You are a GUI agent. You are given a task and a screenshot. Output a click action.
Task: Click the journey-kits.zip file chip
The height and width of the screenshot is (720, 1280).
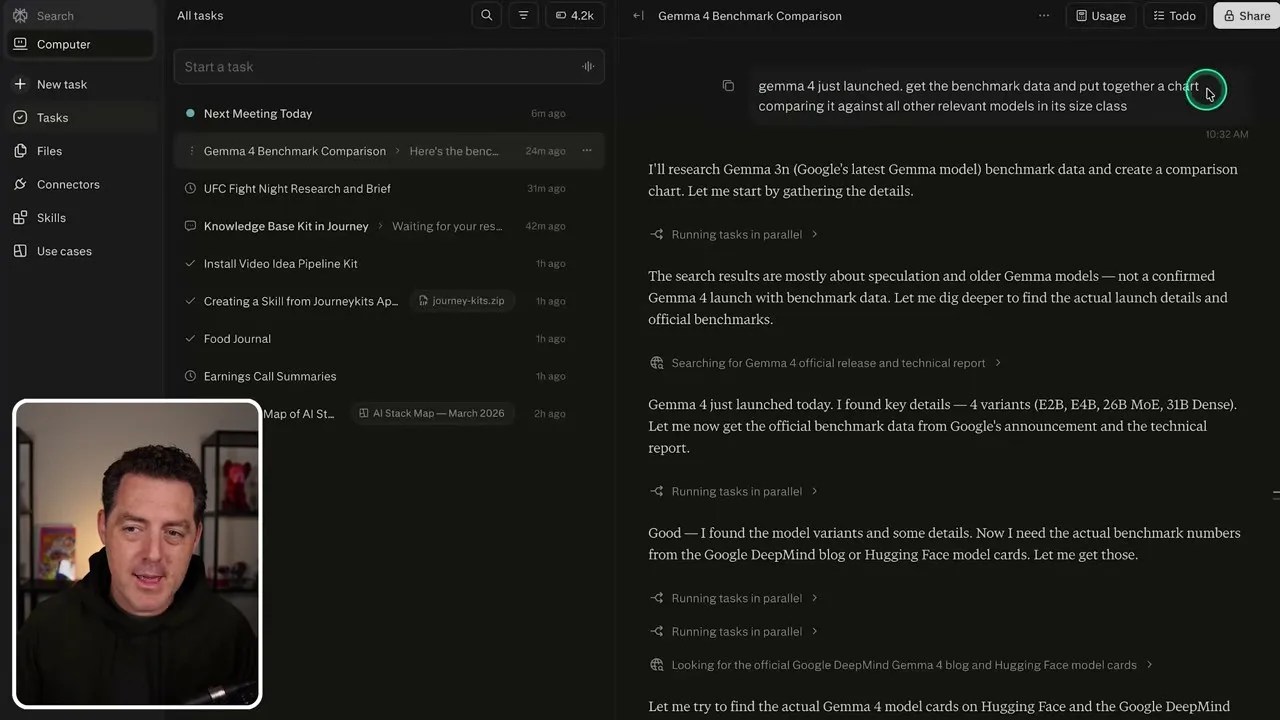461,301
